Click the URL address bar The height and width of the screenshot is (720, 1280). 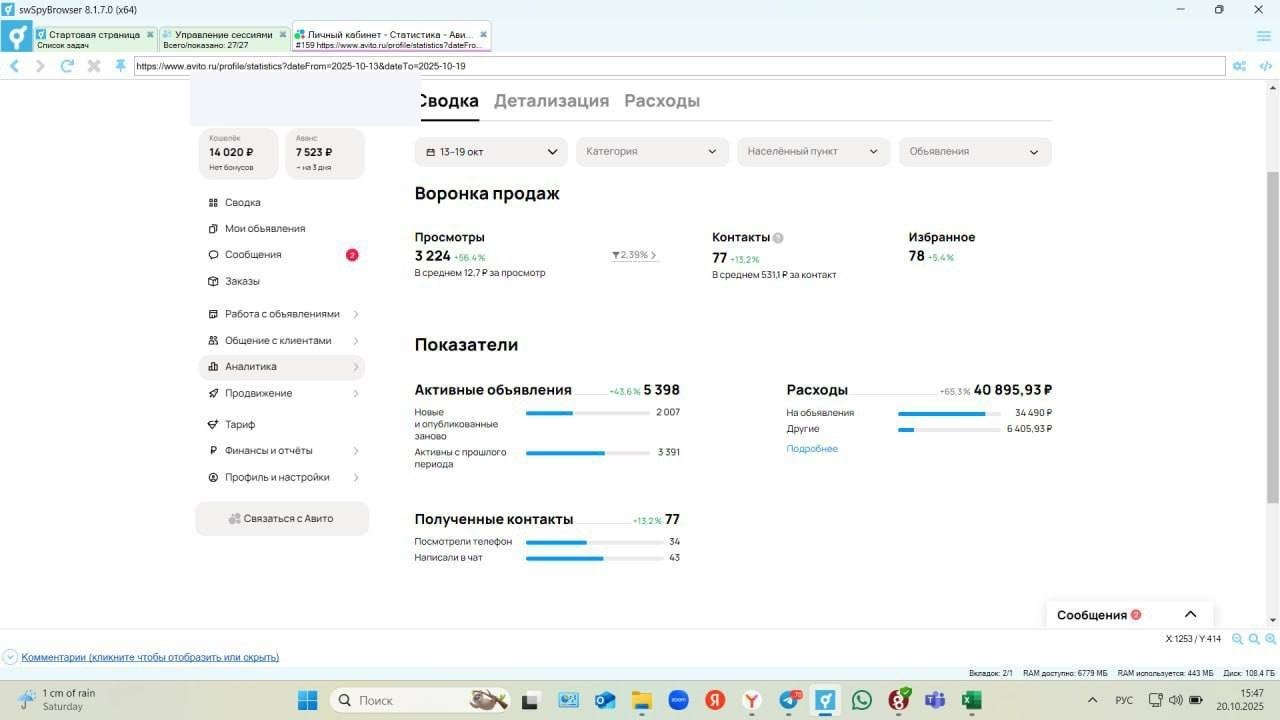coord(679,66)
